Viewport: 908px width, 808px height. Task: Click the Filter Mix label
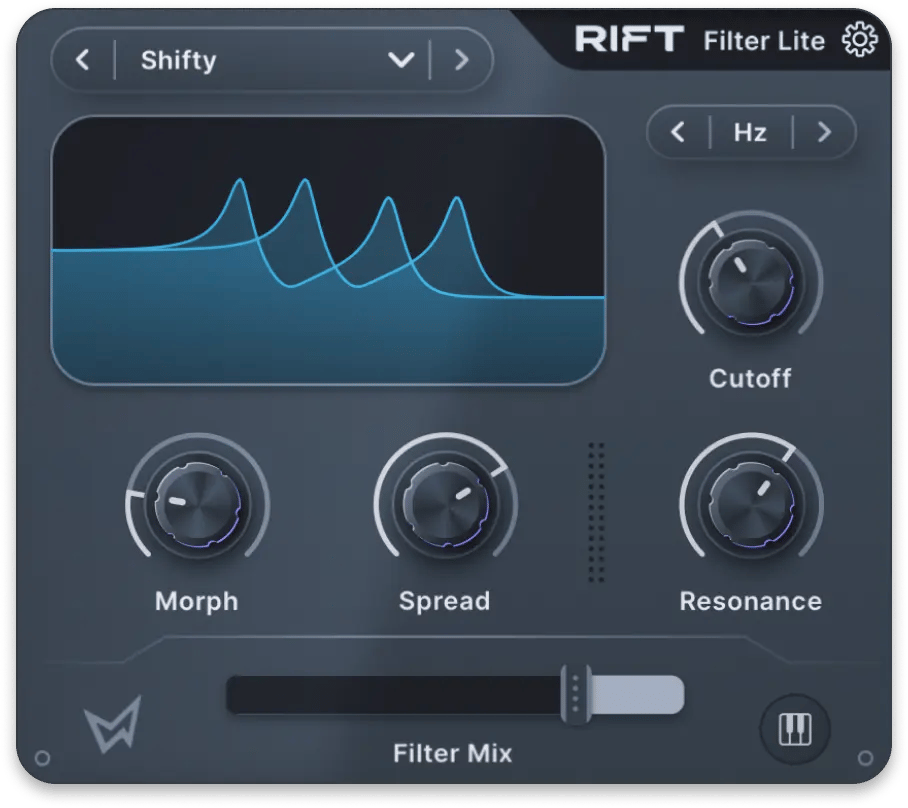453,754
